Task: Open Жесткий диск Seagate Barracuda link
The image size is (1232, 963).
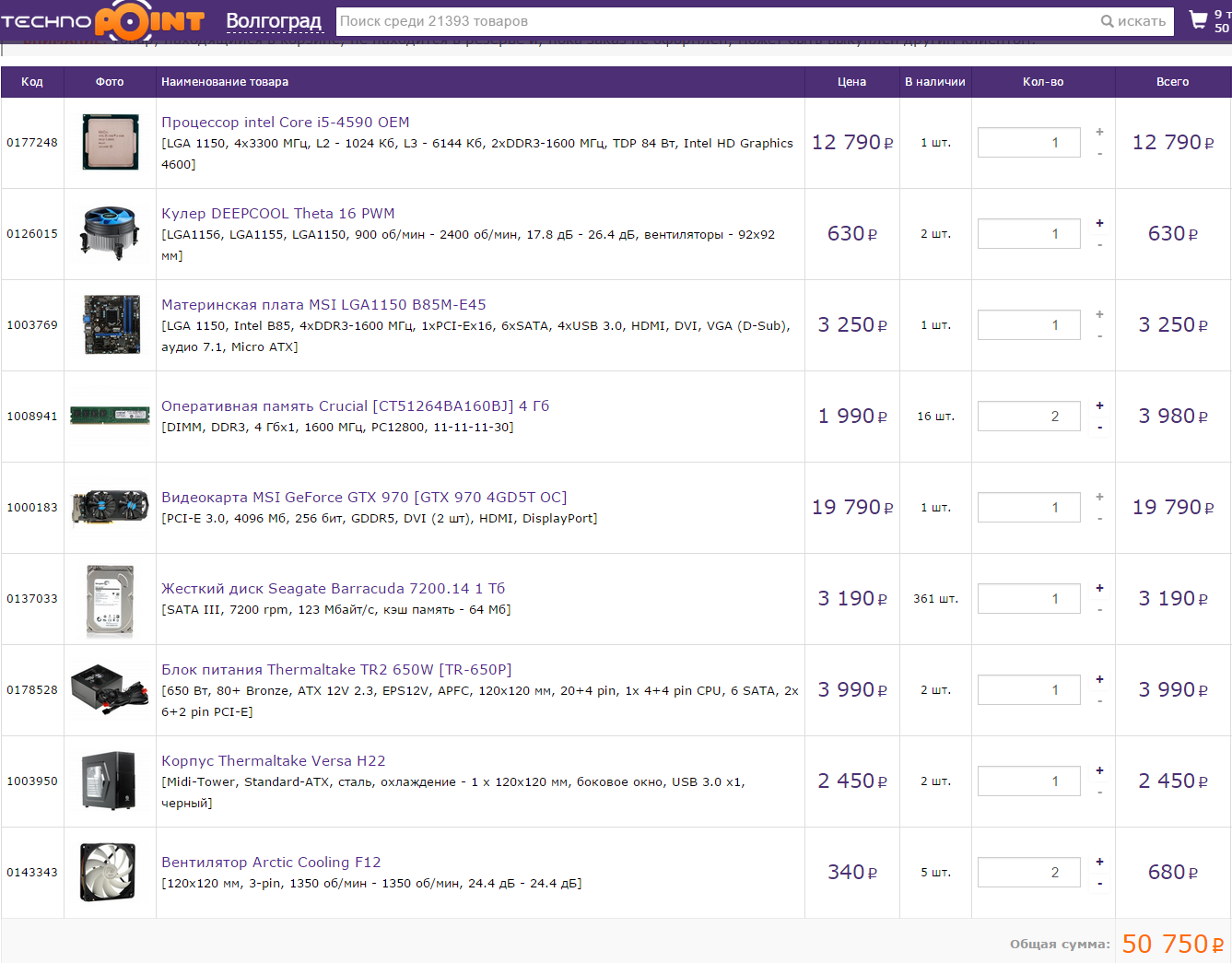Action: (x=334, y=588)
